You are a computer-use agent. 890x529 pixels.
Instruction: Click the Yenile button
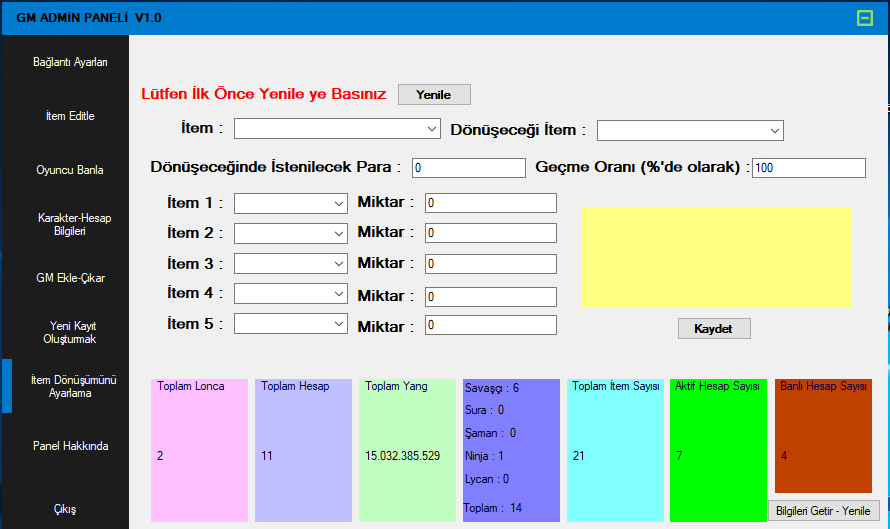click(x=434, y=94)
